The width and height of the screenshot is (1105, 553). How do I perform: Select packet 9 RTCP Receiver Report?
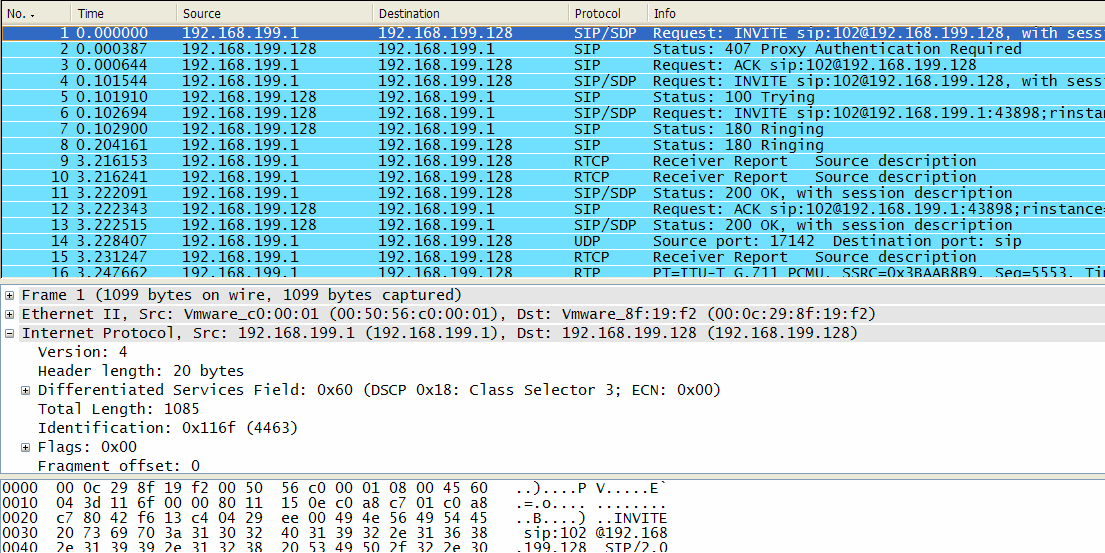tap(552, 161)
